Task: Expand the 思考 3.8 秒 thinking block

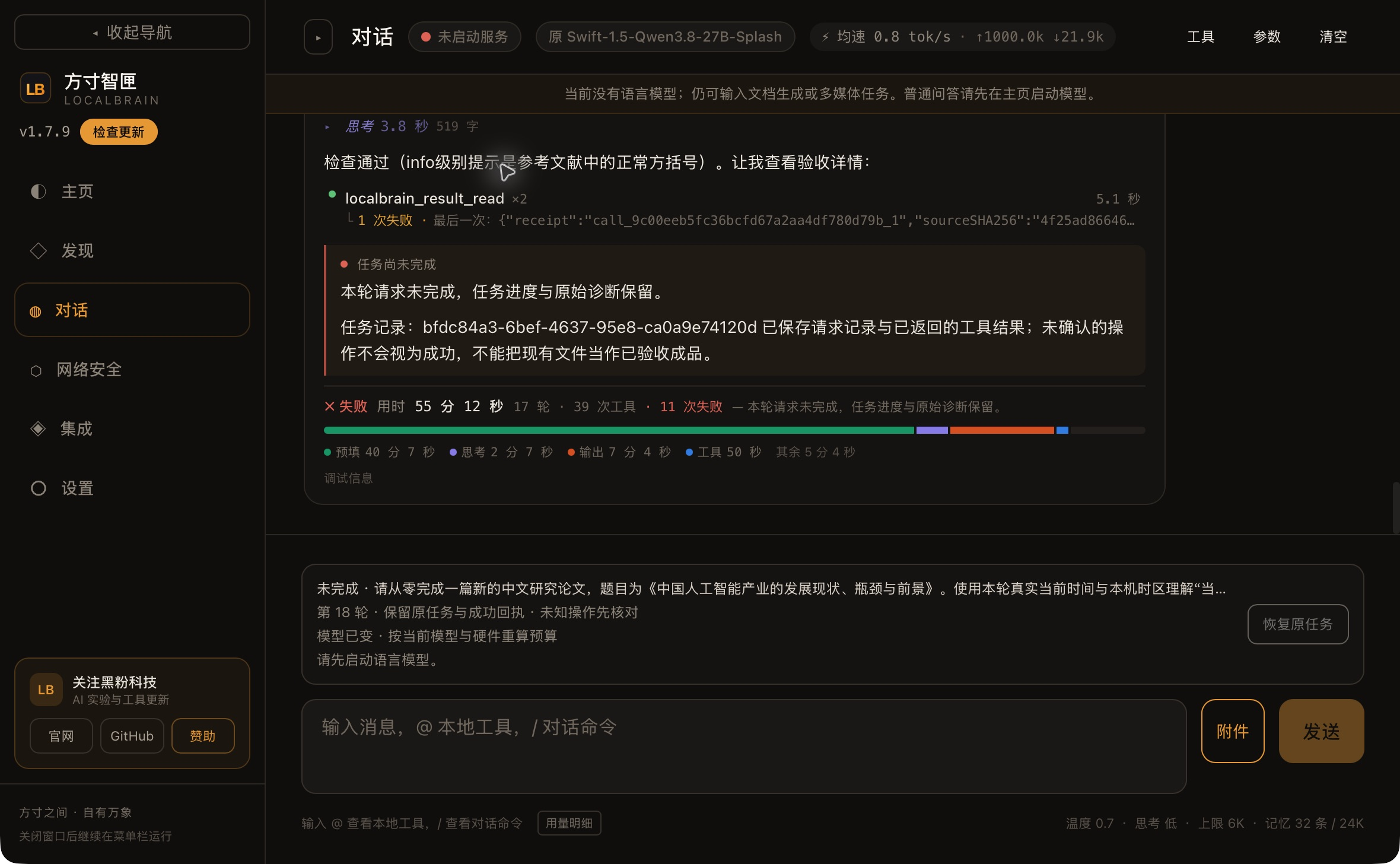Action: point(401,126)
